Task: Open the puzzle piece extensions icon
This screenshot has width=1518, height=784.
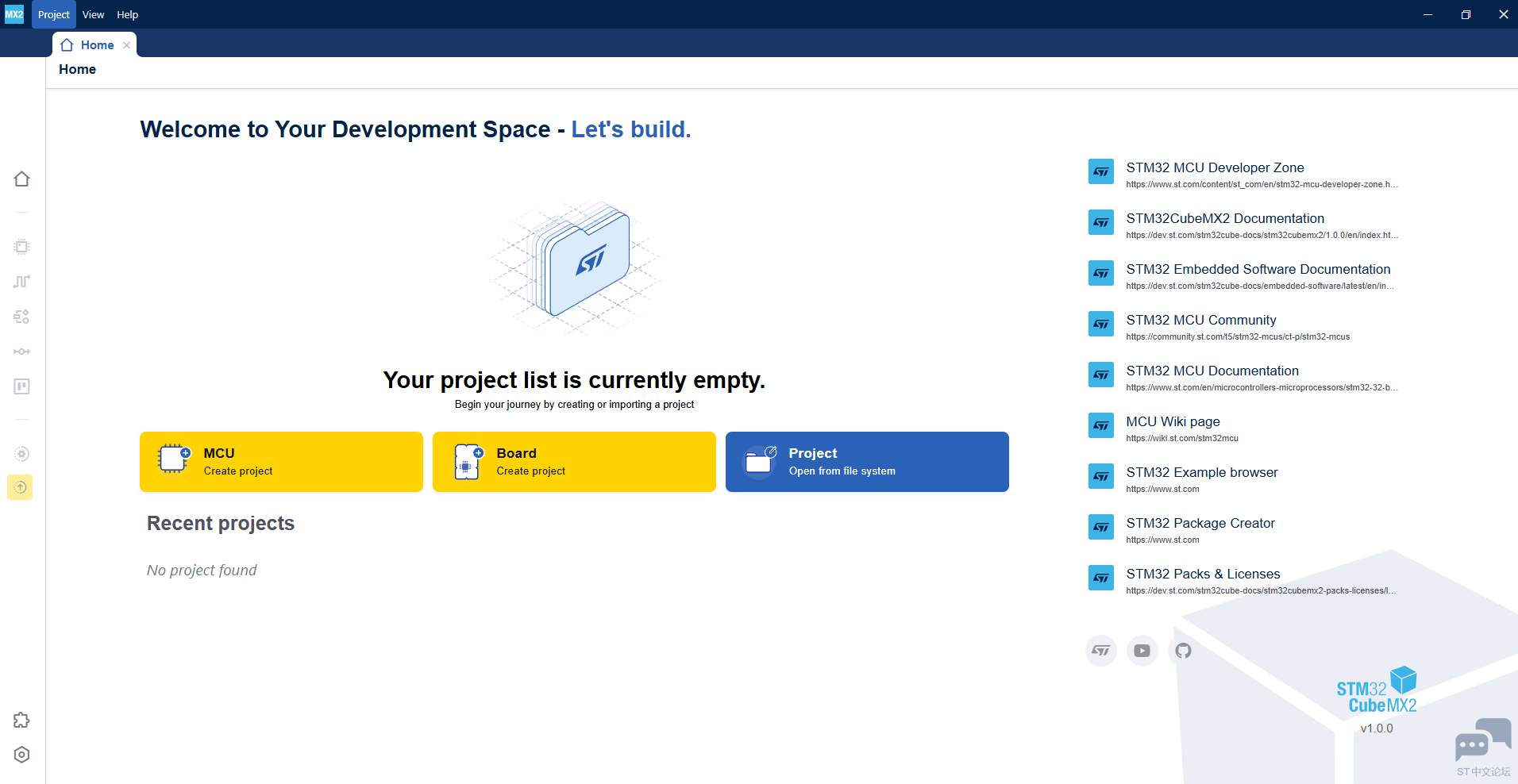Action: [22, 721]
